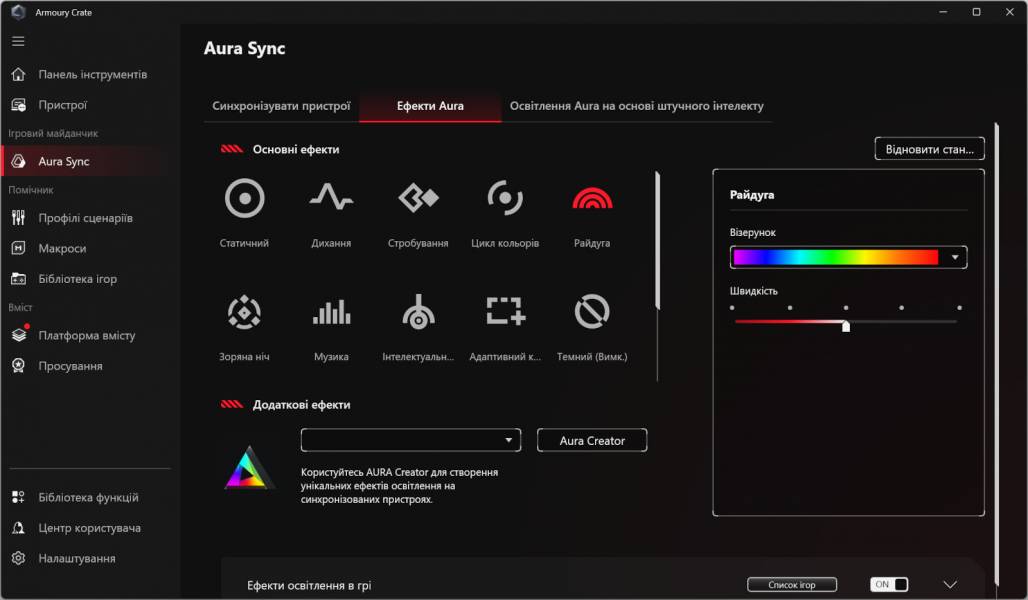The height and width of the screenshot is (600, 1028).
Task: Click the Основні ефекти section heading
Action: [296, 150]
